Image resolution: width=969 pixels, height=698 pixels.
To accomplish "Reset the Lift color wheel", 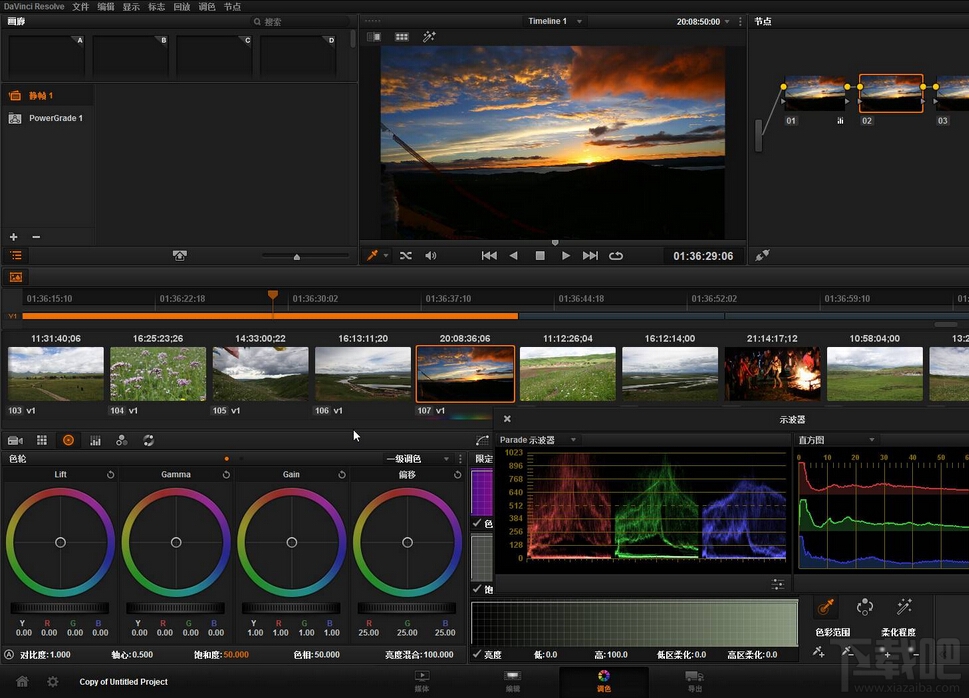I will click(110, 475).
